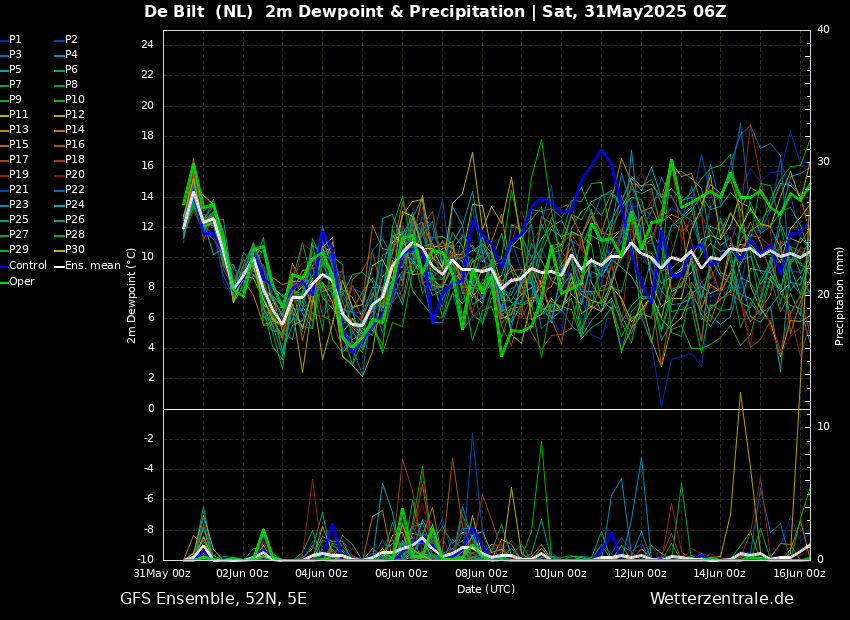Viewport: 850px width, 620px height.
Task: Click P19 in the legend
Action: (14, 175)
